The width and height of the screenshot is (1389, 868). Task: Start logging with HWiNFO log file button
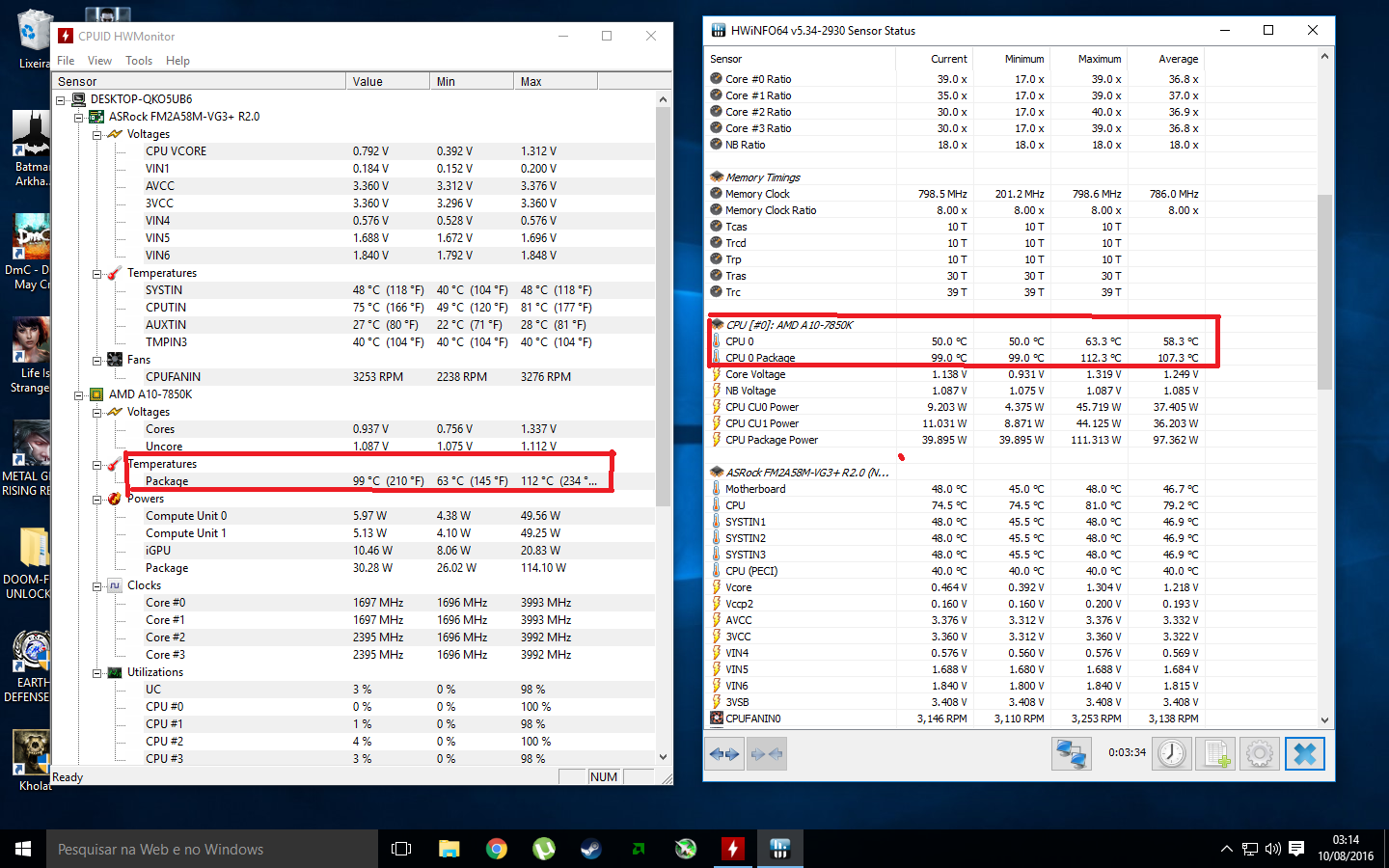coord(1215,753)
